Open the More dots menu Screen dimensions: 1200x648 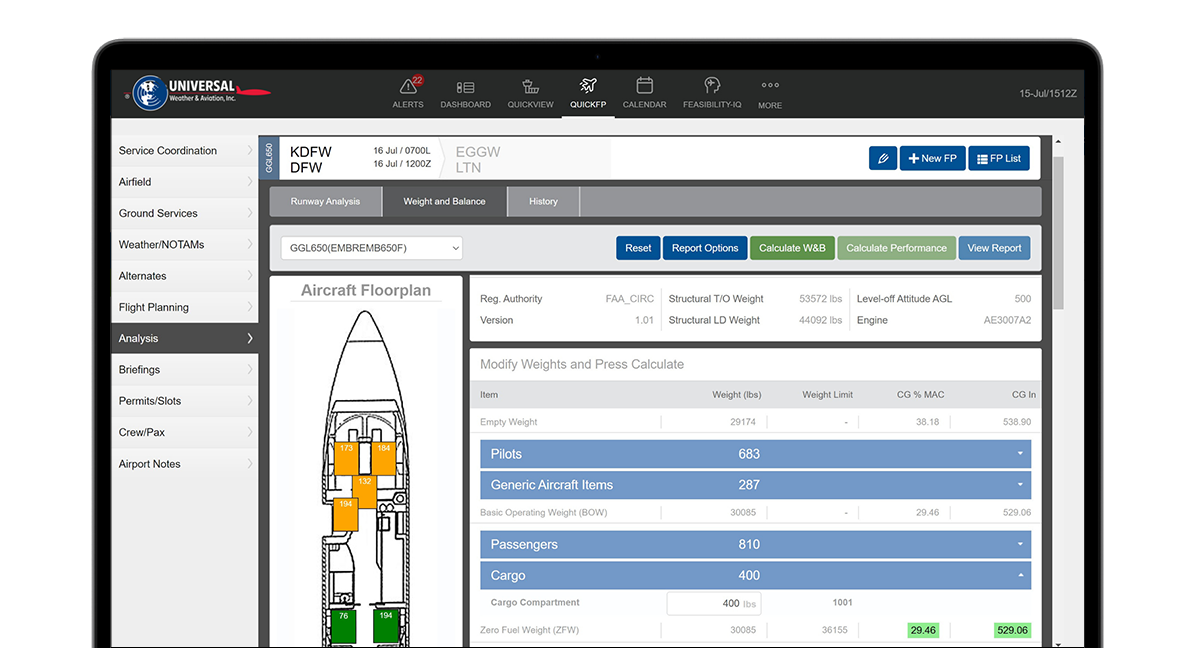[770, 86]
